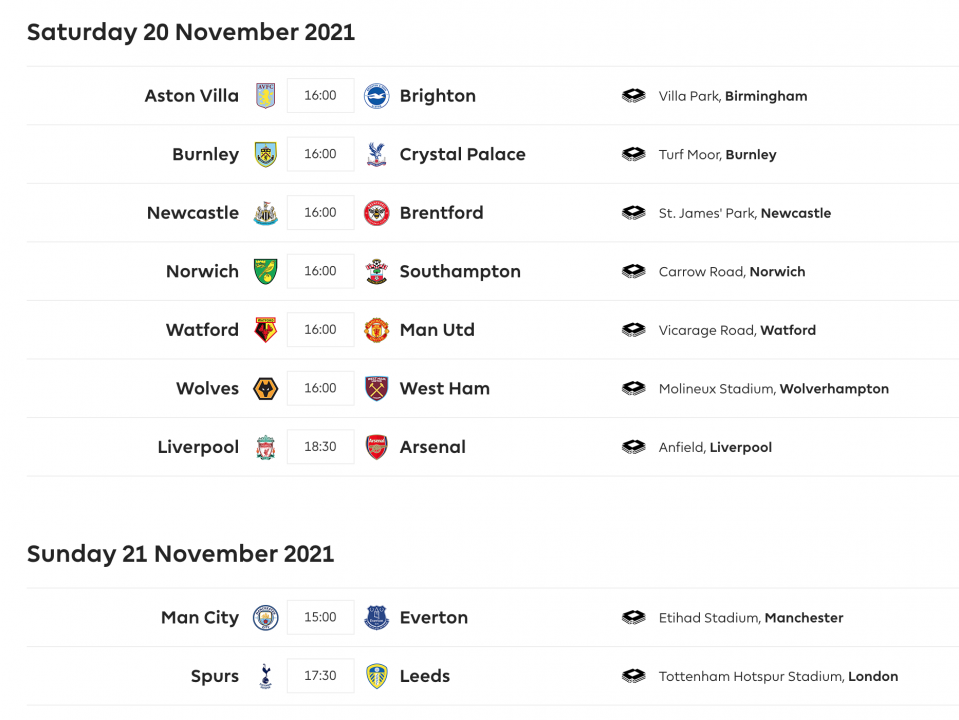This screenshot has height=720, width=959.
Task: Click the Wolves wolf-head crest
Action: [x=265, y=388]
